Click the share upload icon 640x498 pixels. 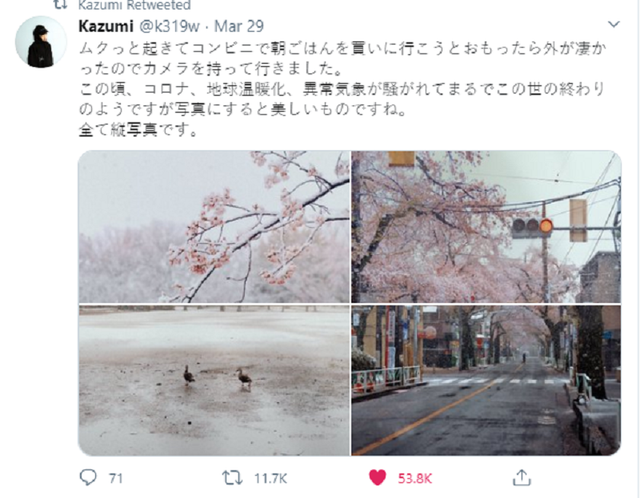click(x=522, y=477)
